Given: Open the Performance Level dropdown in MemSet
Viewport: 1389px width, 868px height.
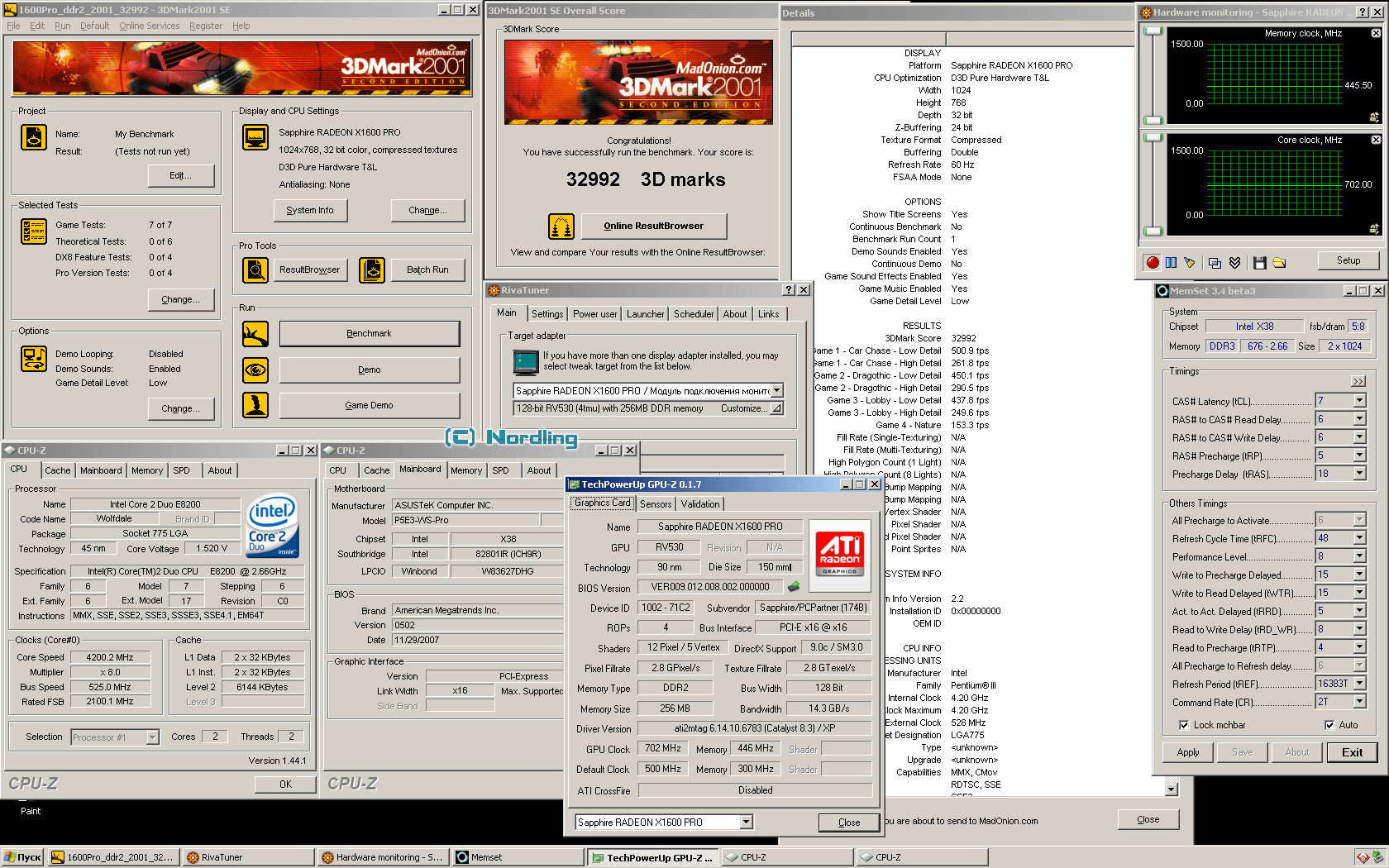Looking at the screenshot, I should pyautogui.click(x=1359, y=556).
